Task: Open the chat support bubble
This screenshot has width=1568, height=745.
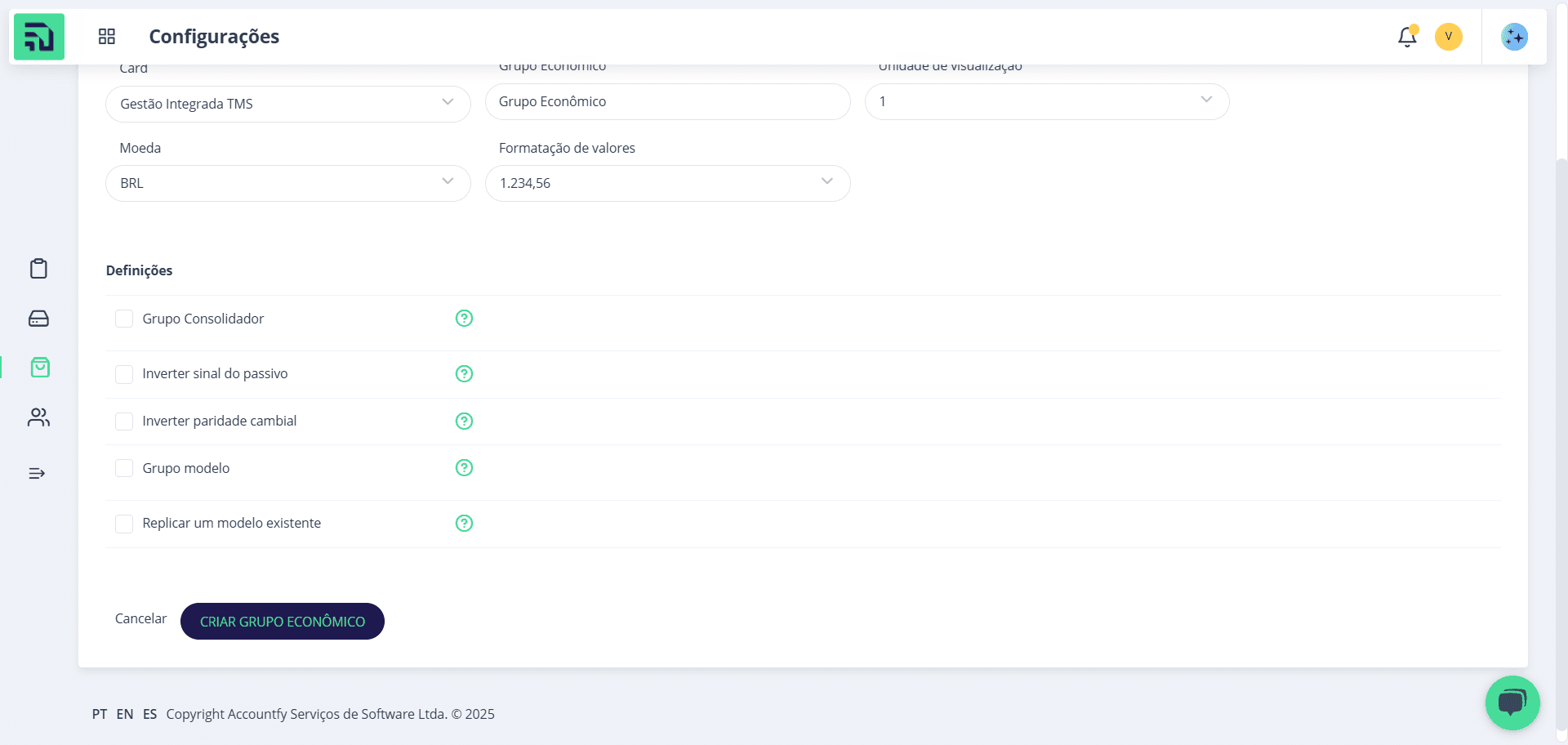Action: coord(1512,703)
